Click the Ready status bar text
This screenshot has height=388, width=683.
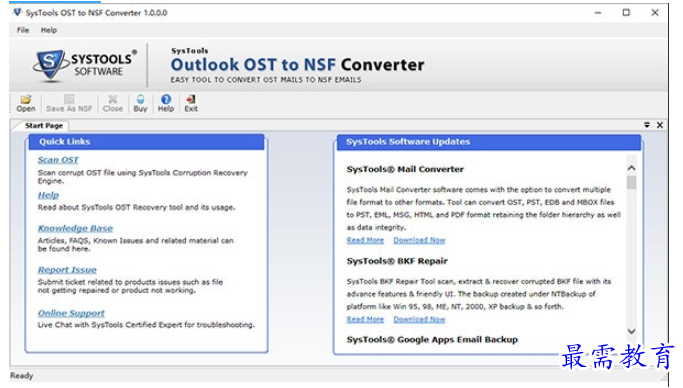point(21,375)
